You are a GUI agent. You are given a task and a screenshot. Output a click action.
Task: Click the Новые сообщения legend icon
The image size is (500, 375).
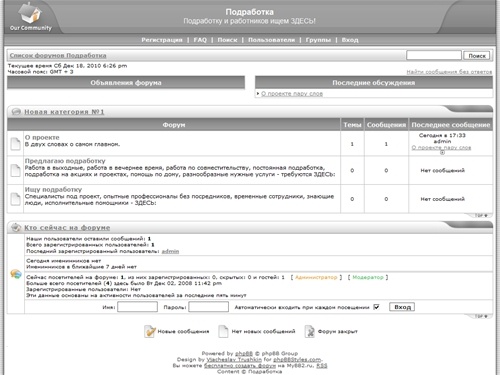click(150, 331)
